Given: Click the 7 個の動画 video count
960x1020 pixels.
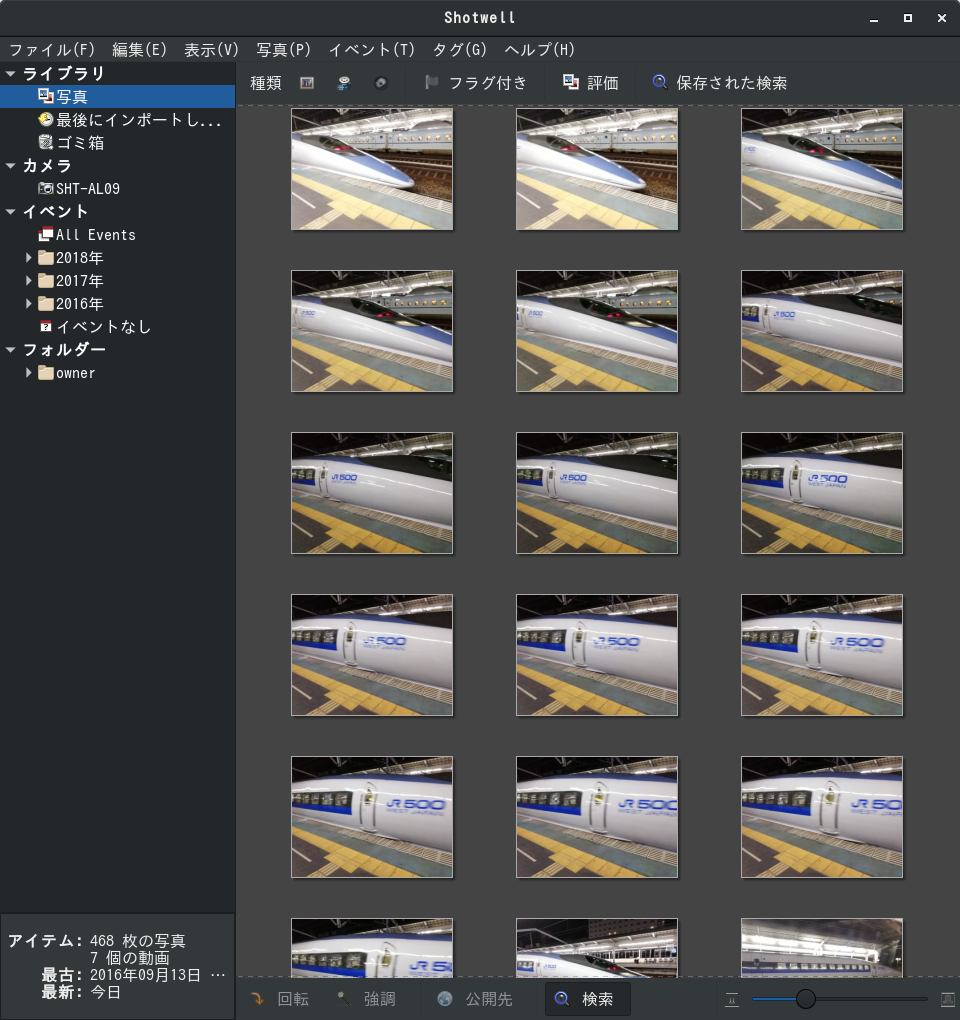Looking at the screenshot, I should coord(129,958).
